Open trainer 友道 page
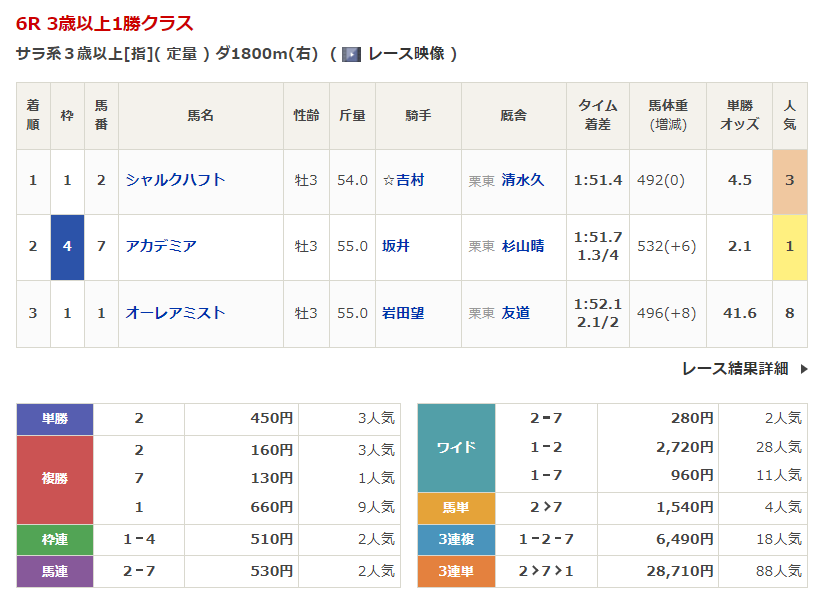Screen dimensions: 823x598 point(515,313)
